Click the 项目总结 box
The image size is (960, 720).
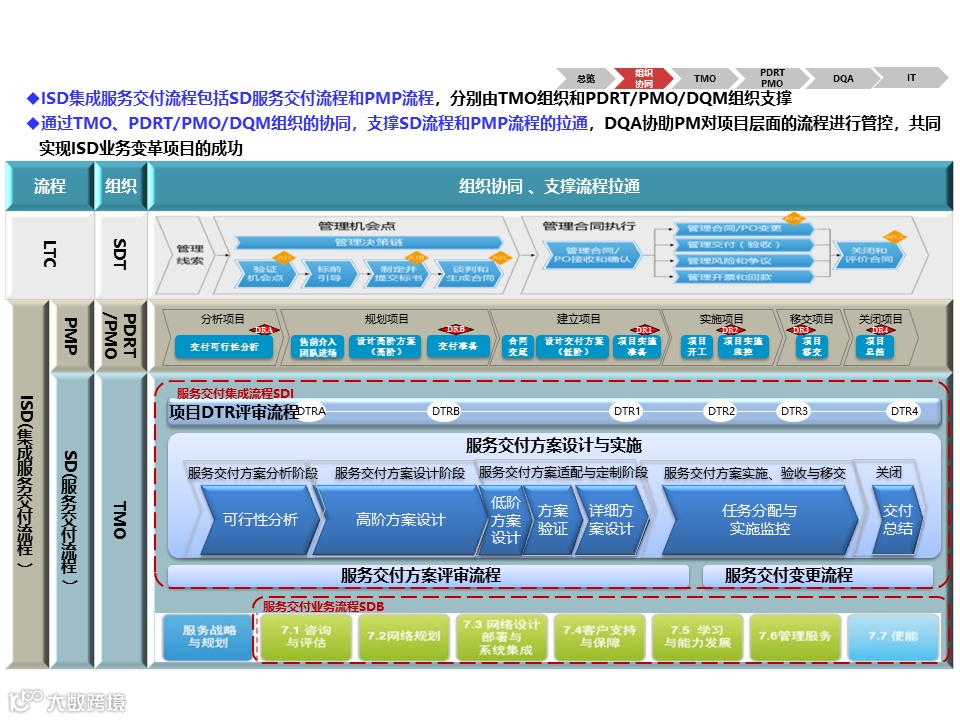pos(875,347)
